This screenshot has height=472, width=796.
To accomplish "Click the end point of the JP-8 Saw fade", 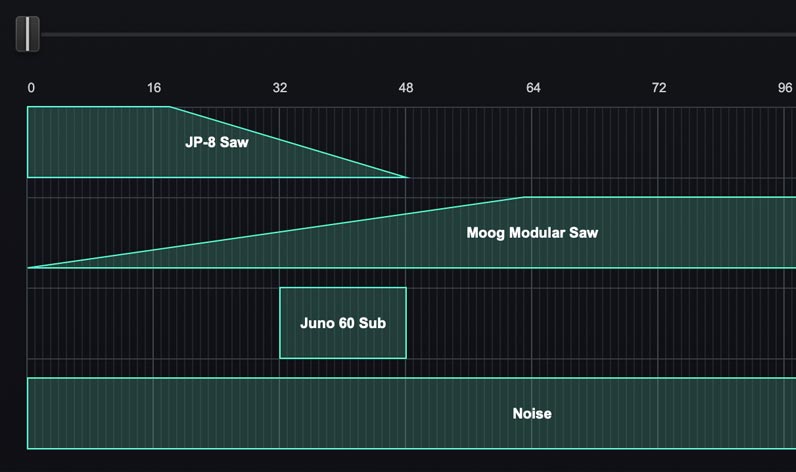I will (x=408, y=177).
